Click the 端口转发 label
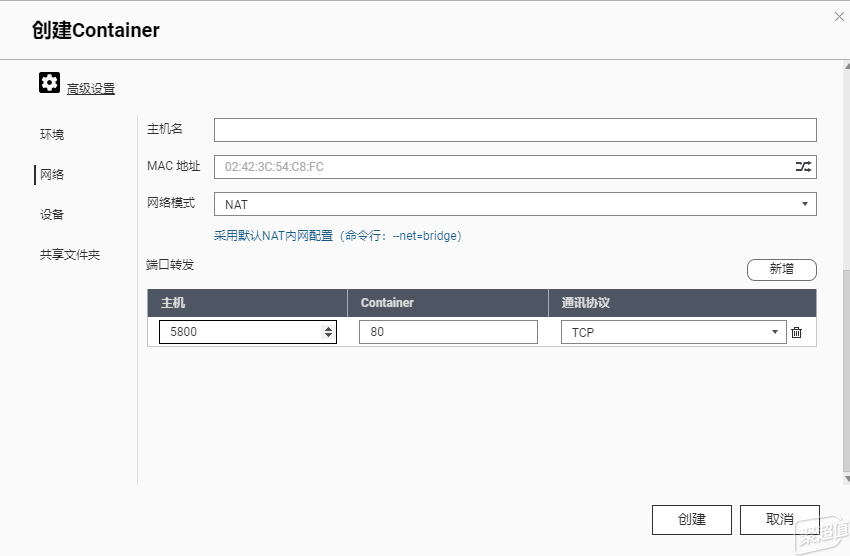This screenshot has width=850, height=556. (170, 265)
